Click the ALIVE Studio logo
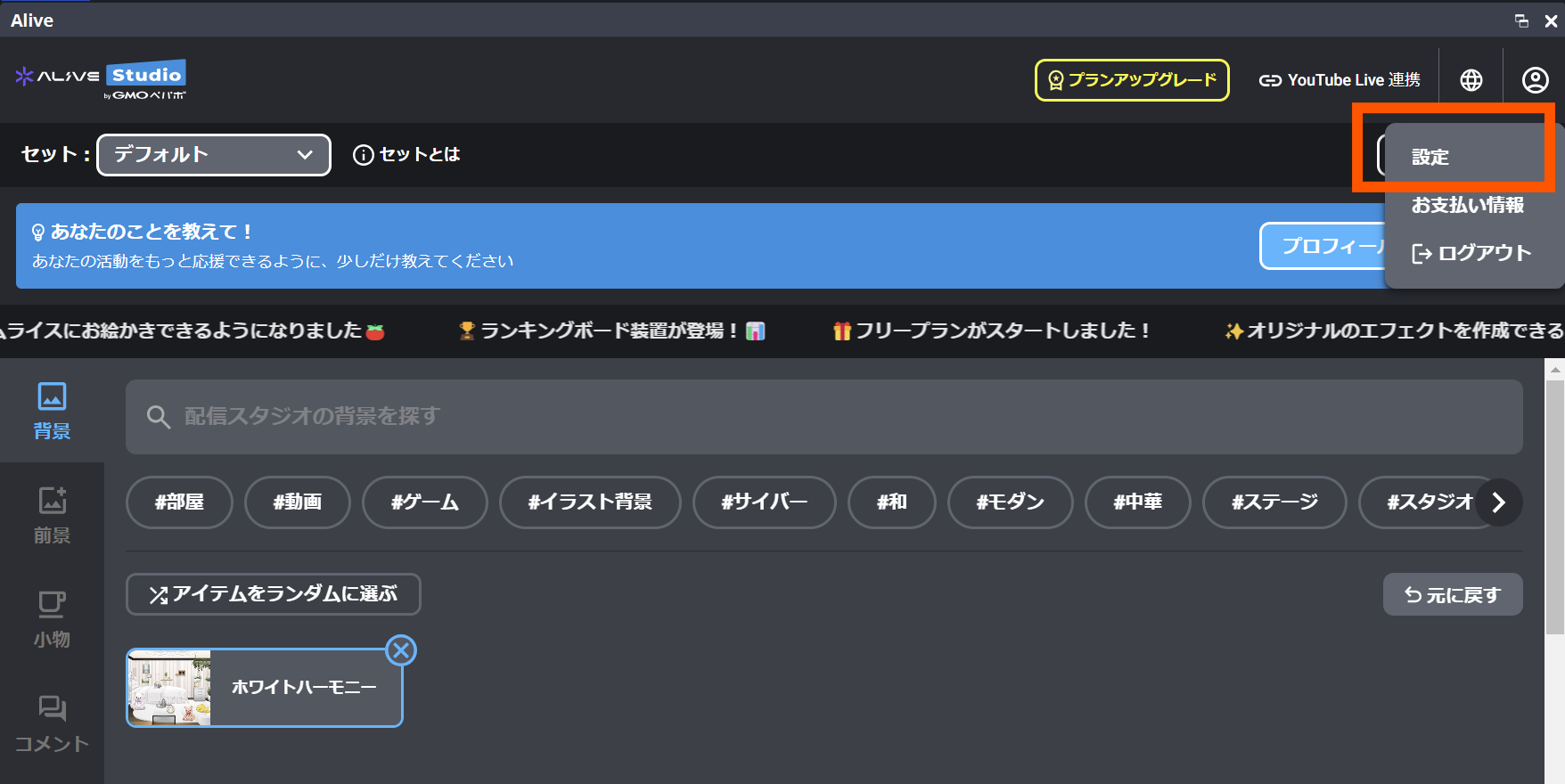Screen dimensions: 1565x784 pyautogui.click(x=101, y=80)
